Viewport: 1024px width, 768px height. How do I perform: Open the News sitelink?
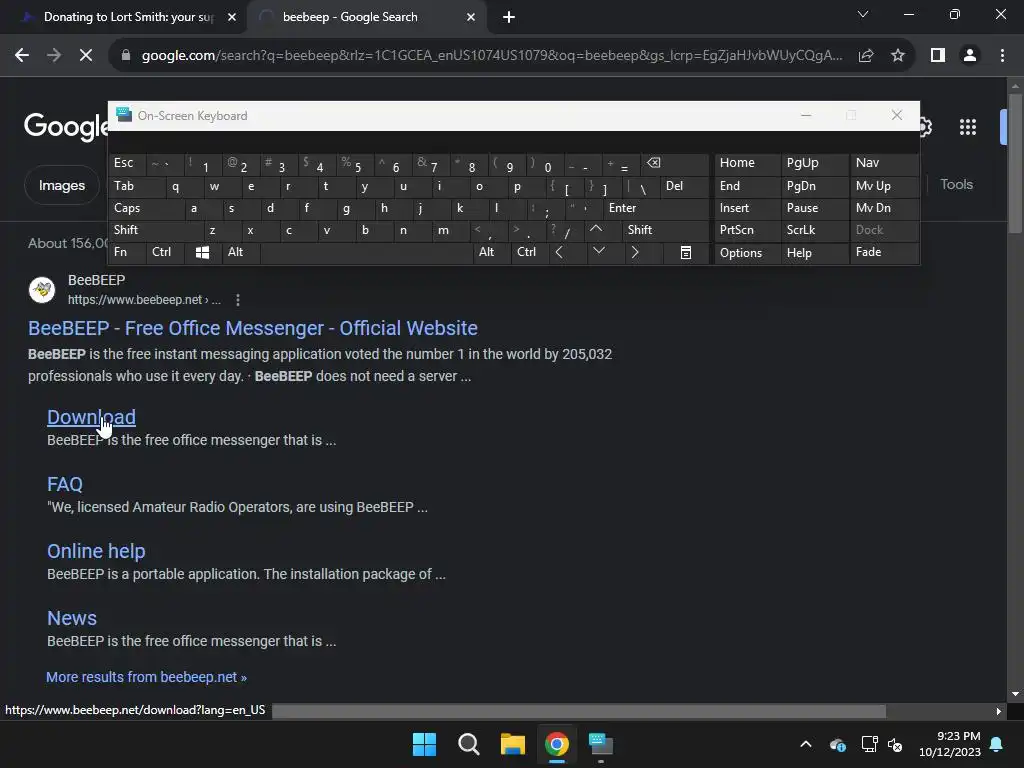pyautogui.click(x=72, y=618)
